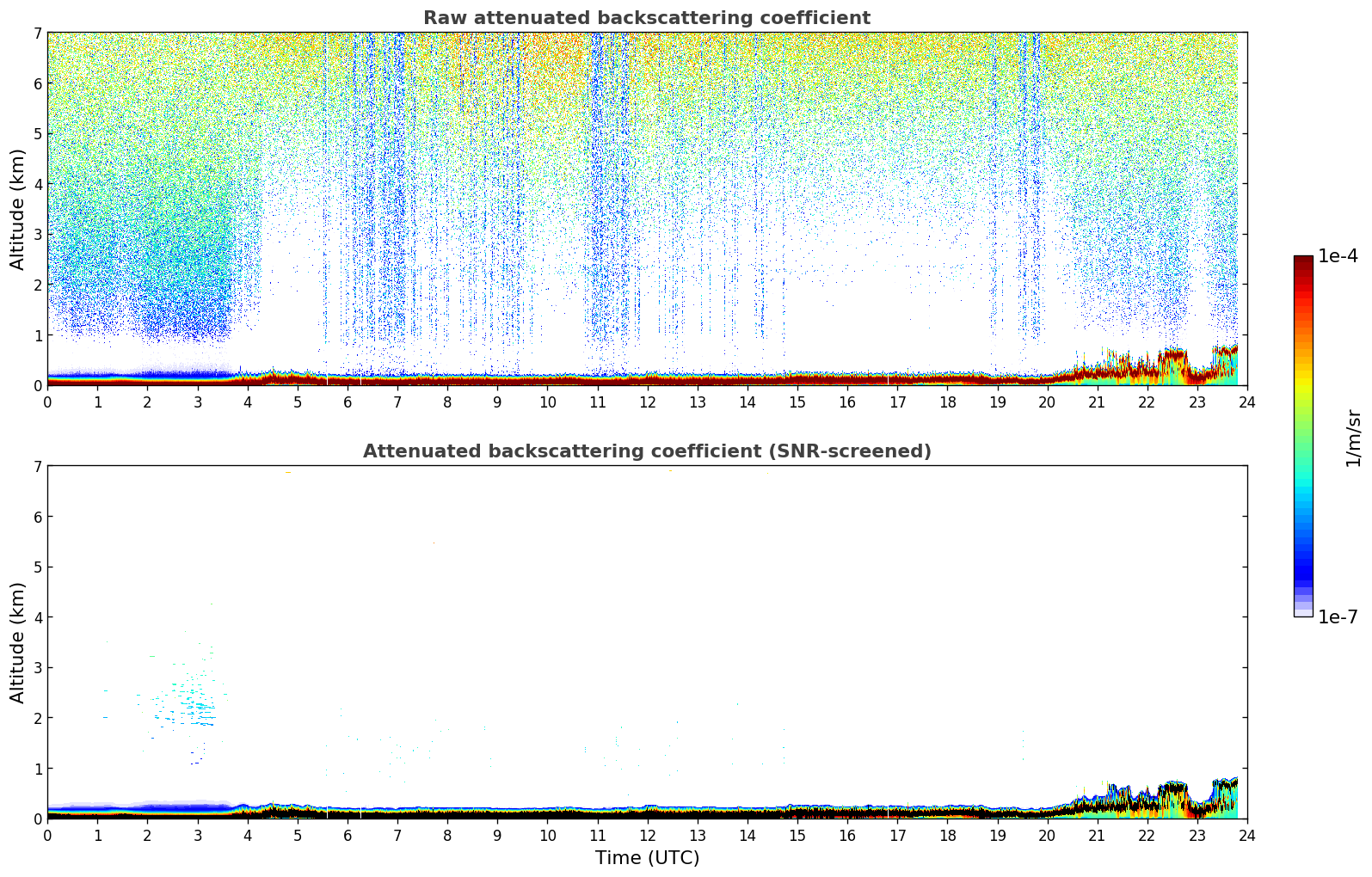Click the "4" altitude tick of the SNR-screened plot

37,617
